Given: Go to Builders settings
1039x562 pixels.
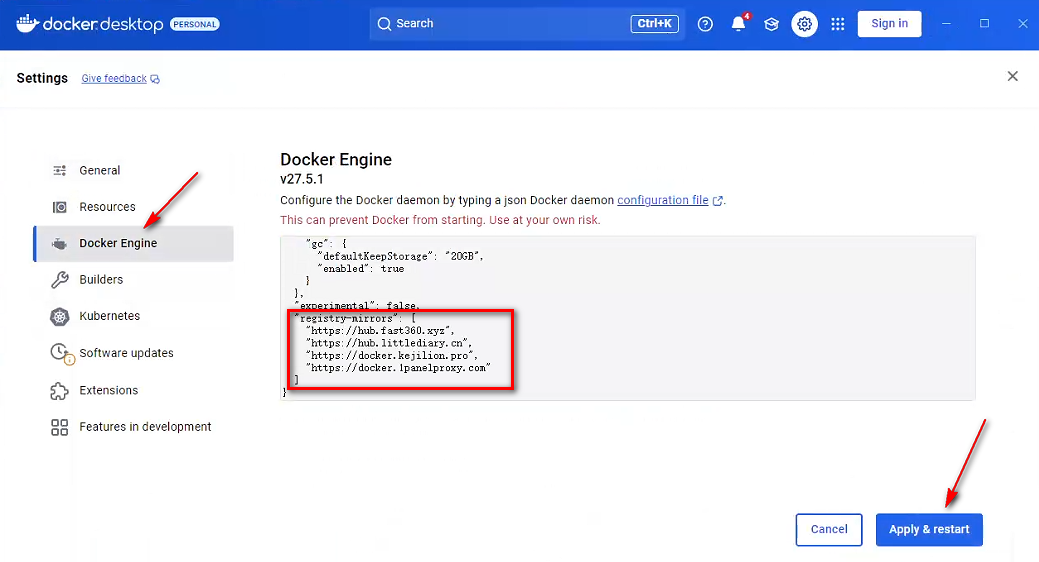Looking at the screenshot, I should [x=133, y=280].
